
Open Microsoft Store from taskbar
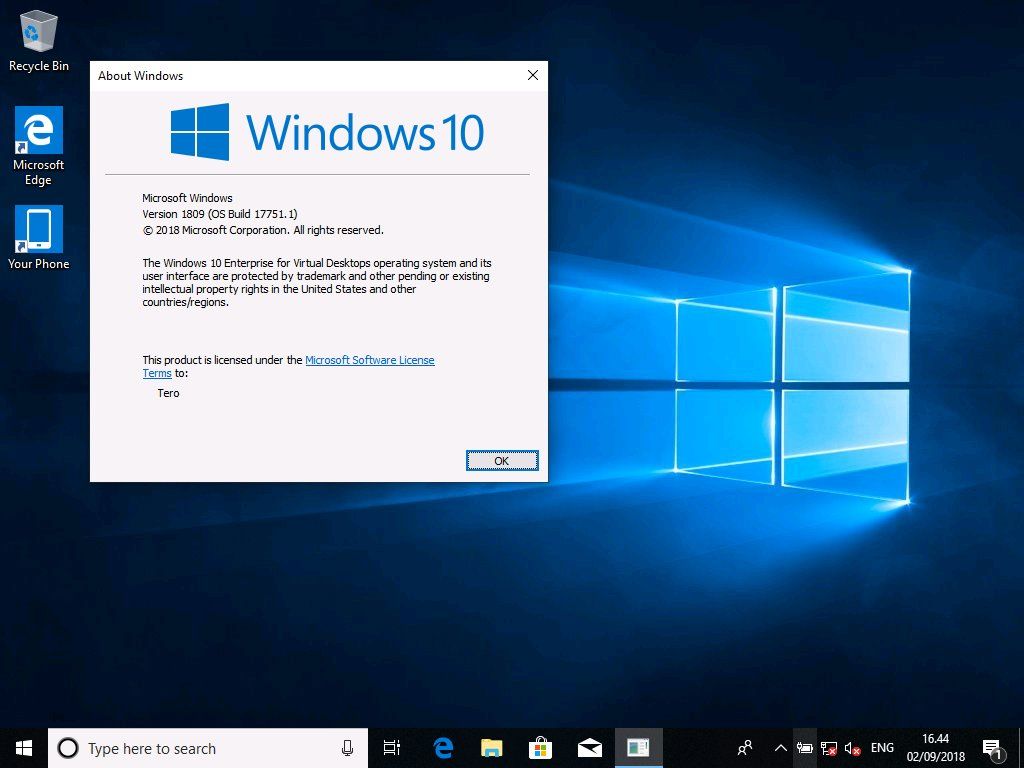point(541,748)
